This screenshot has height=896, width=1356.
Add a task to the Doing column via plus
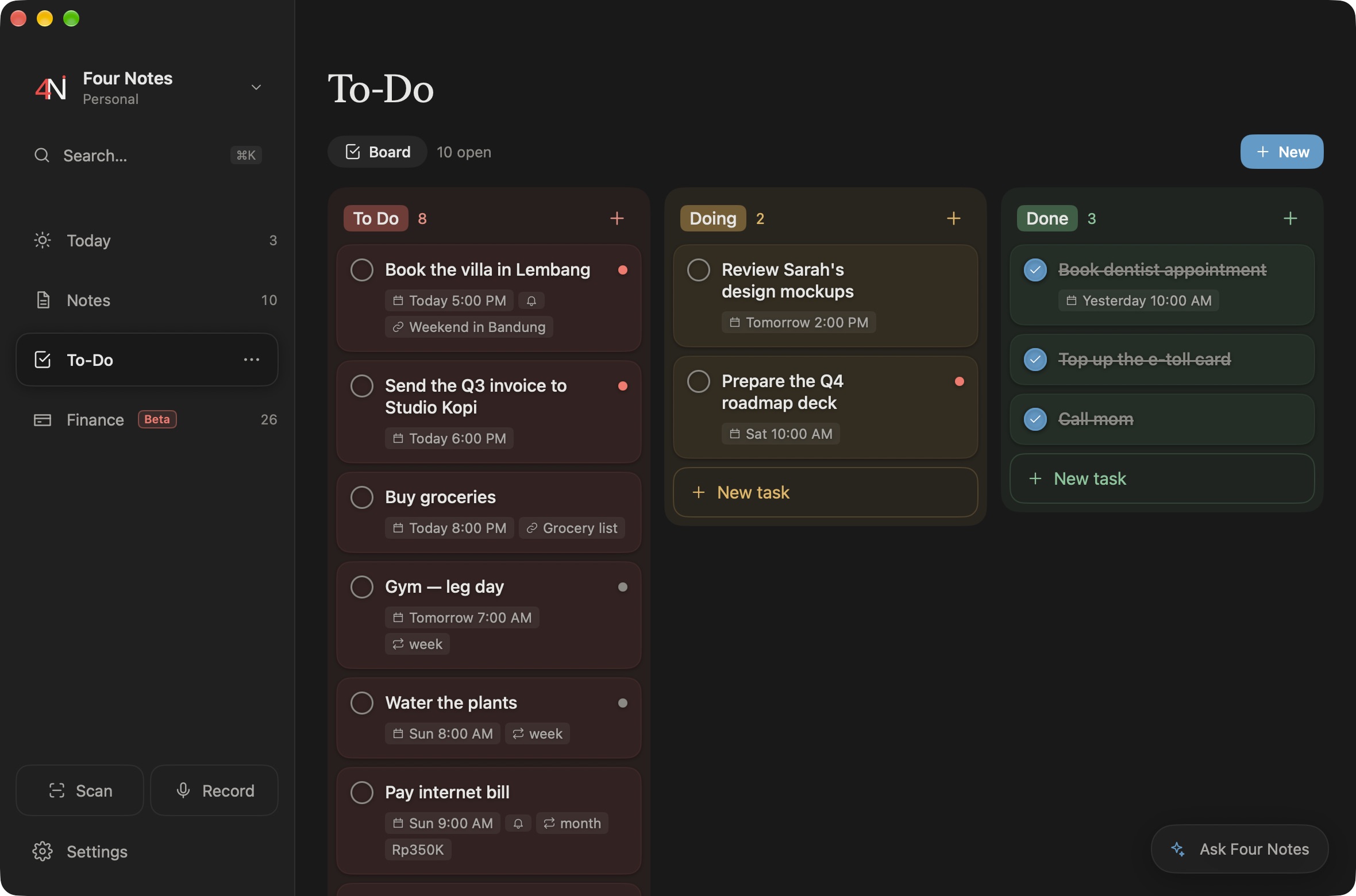click(x=954, y=218)
